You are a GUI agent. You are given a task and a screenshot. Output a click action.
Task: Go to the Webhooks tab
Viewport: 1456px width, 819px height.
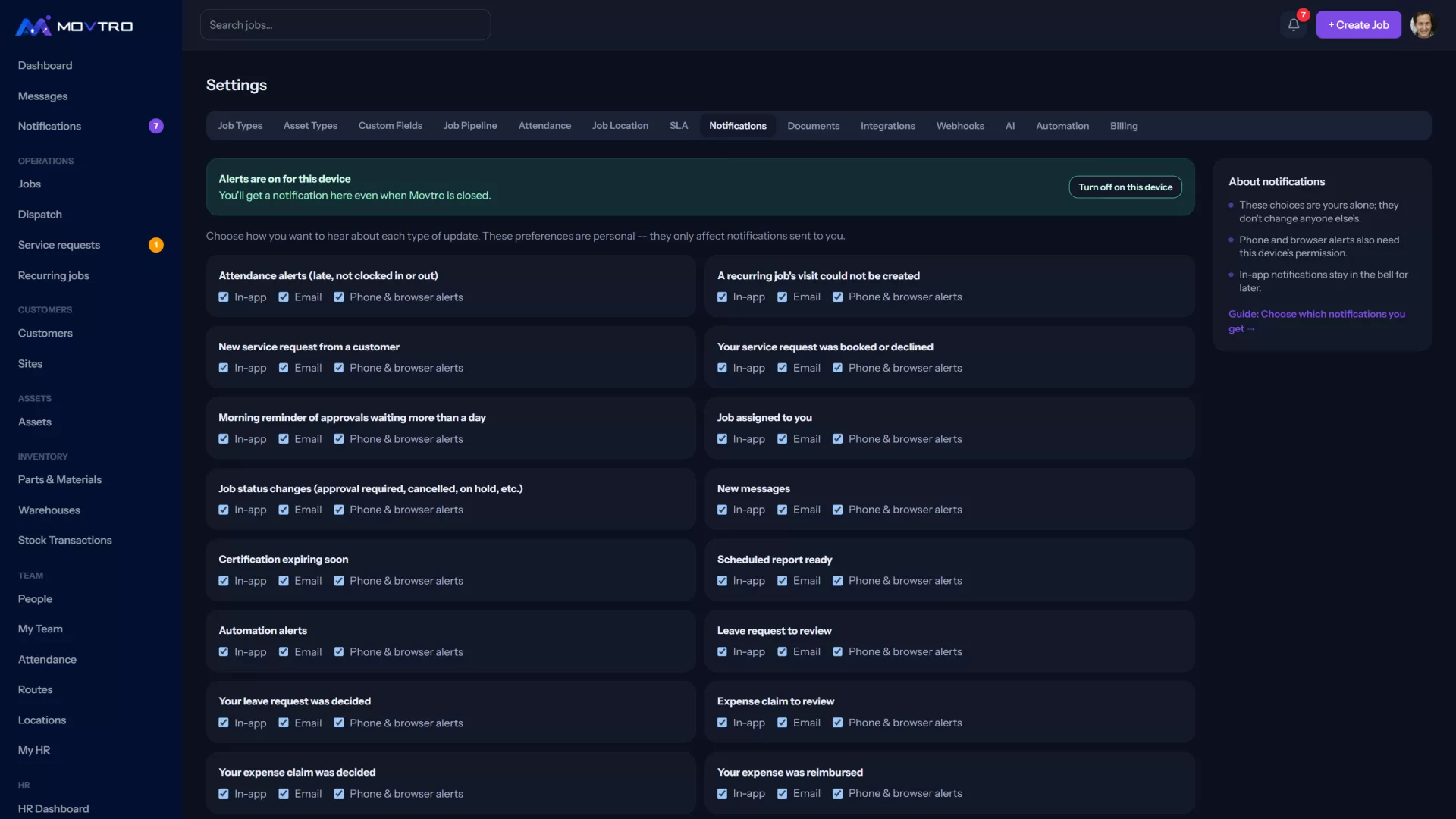tap(960, 126)
